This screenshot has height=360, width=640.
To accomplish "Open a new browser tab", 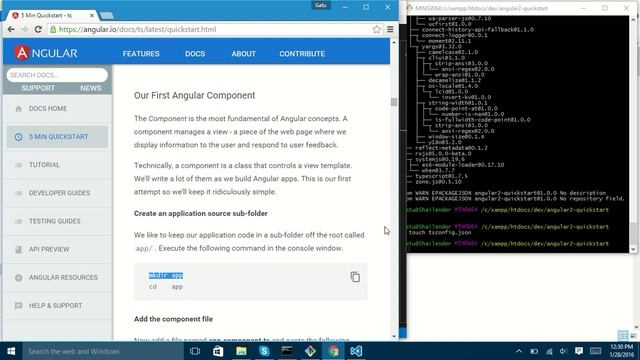I will pos(107,16).
